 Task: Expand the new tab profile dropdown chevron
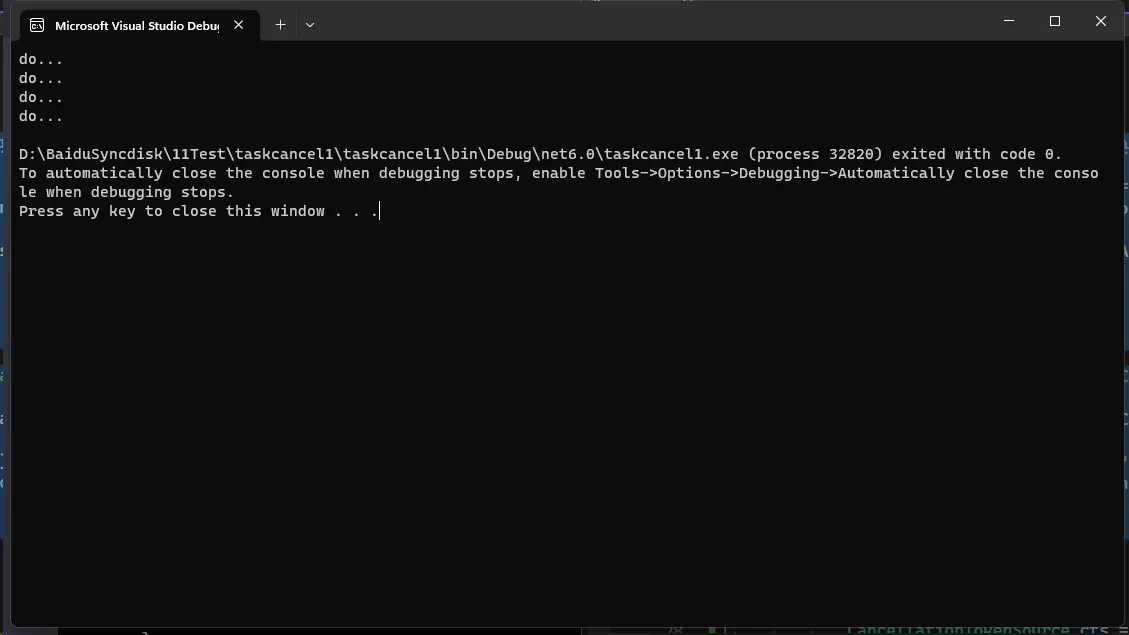tap(310, 25)
